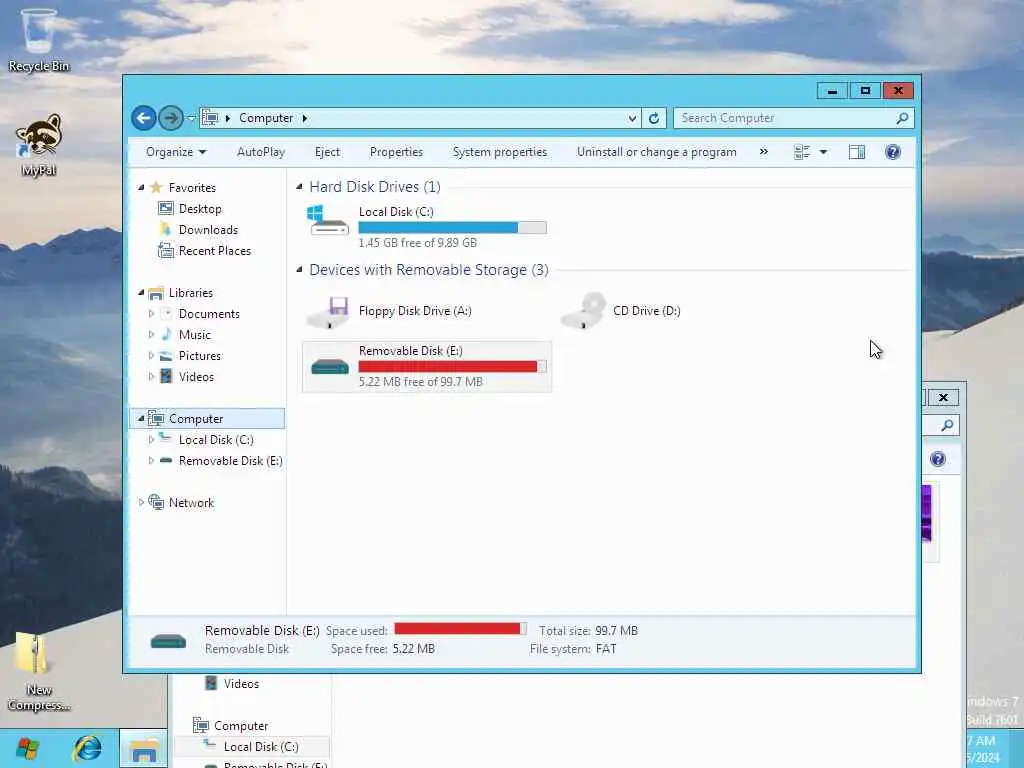
Task: Open Properties from the command bar
Action: click(x=396, y=152)
